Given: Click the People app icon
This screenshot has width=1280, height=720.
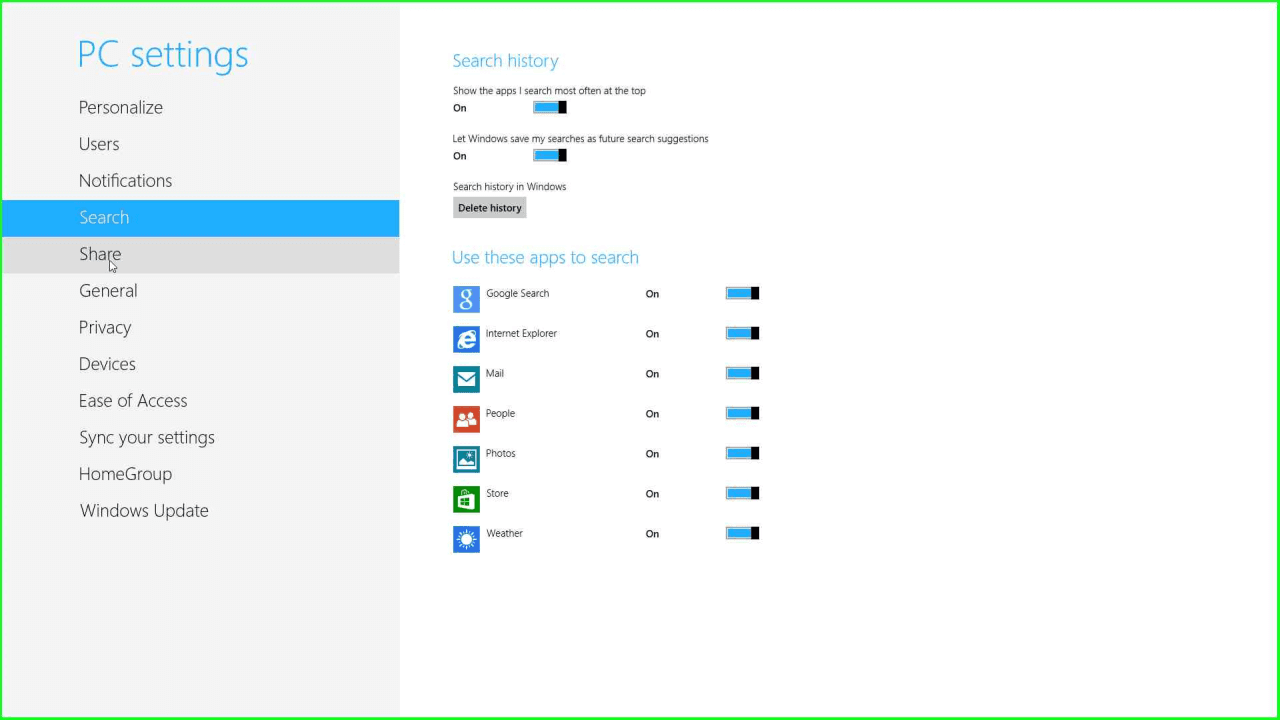Looking at the screenshot, I should coord(466,419).
